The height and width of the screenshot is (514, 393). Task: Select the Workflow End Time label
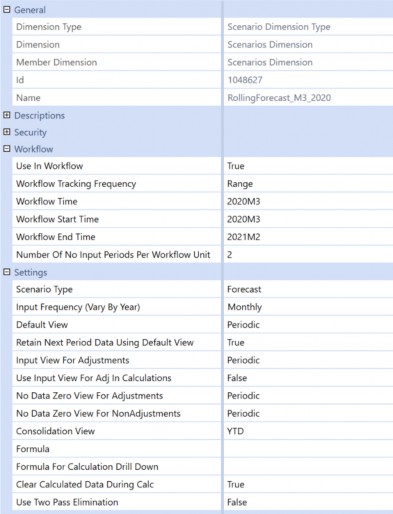pos(56,237)
